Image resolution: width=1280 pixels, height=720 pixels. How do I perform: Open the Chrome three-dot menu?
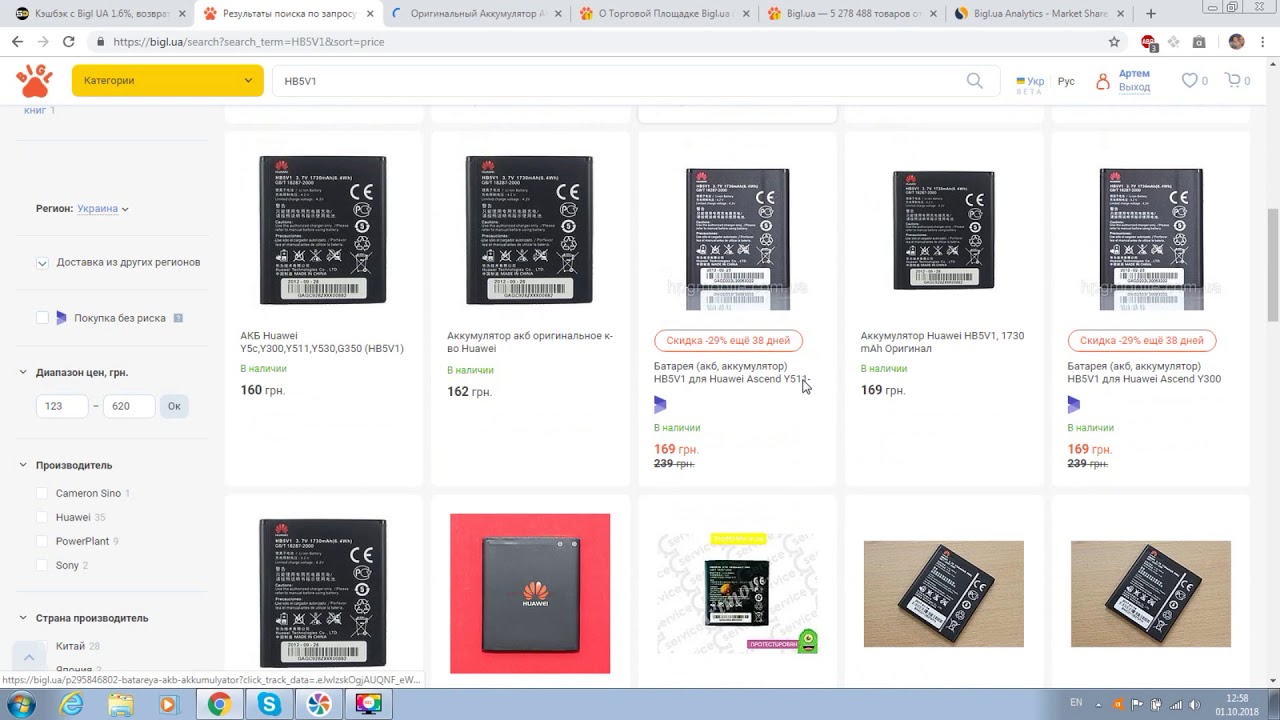coord(1263,42)
